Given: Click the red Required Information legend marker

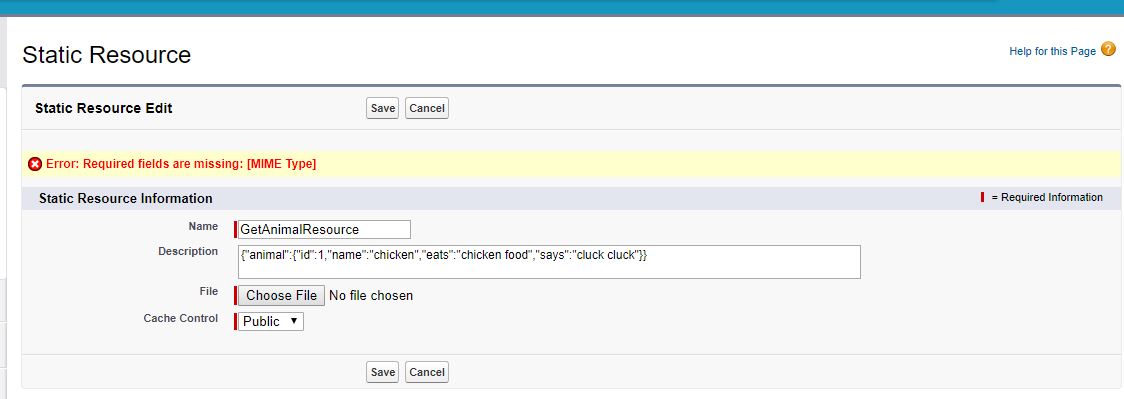Looking at the screenshot, I should tap(982, 197).
